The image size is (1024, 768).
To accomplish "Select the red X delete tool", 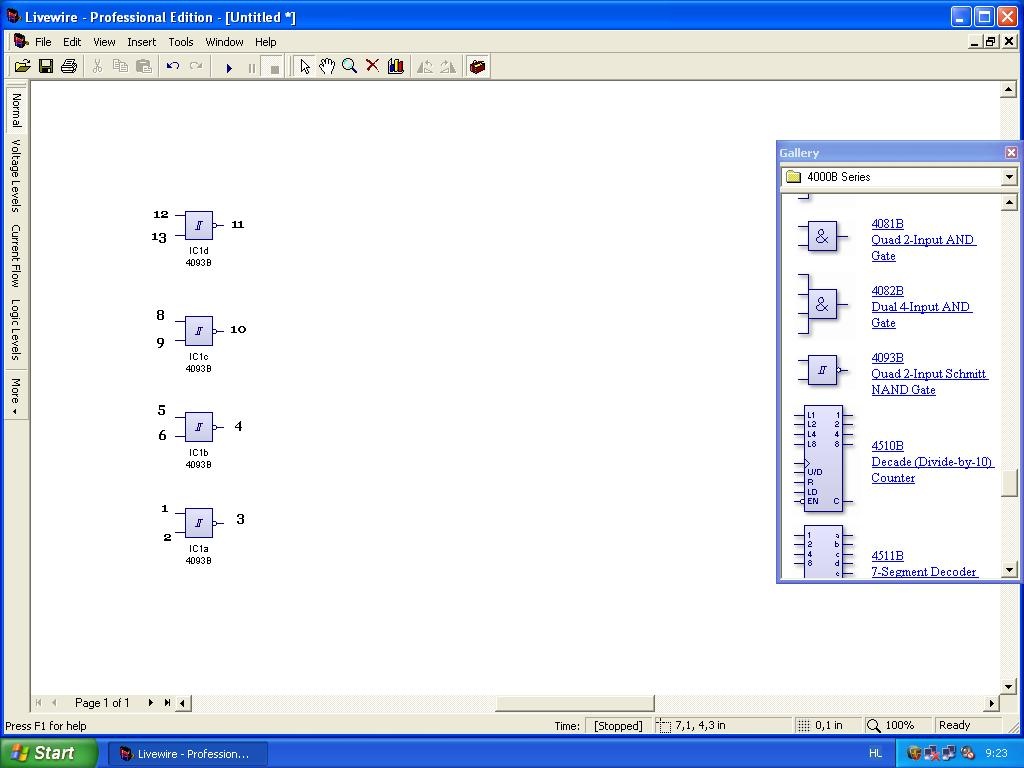I will click(x=372, y=66).
